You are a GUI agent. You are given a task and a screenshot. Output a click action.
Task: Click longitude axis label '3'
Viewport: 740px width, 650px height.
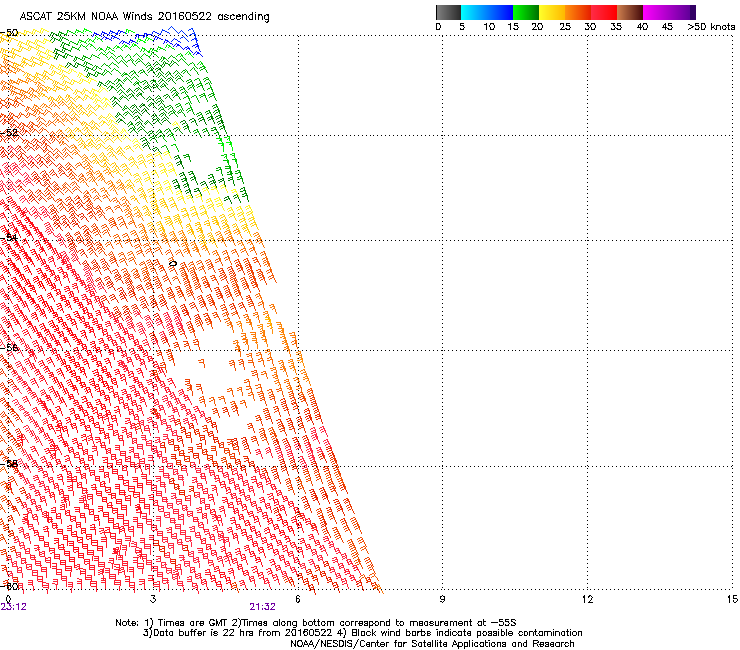(x=153, y=599)
